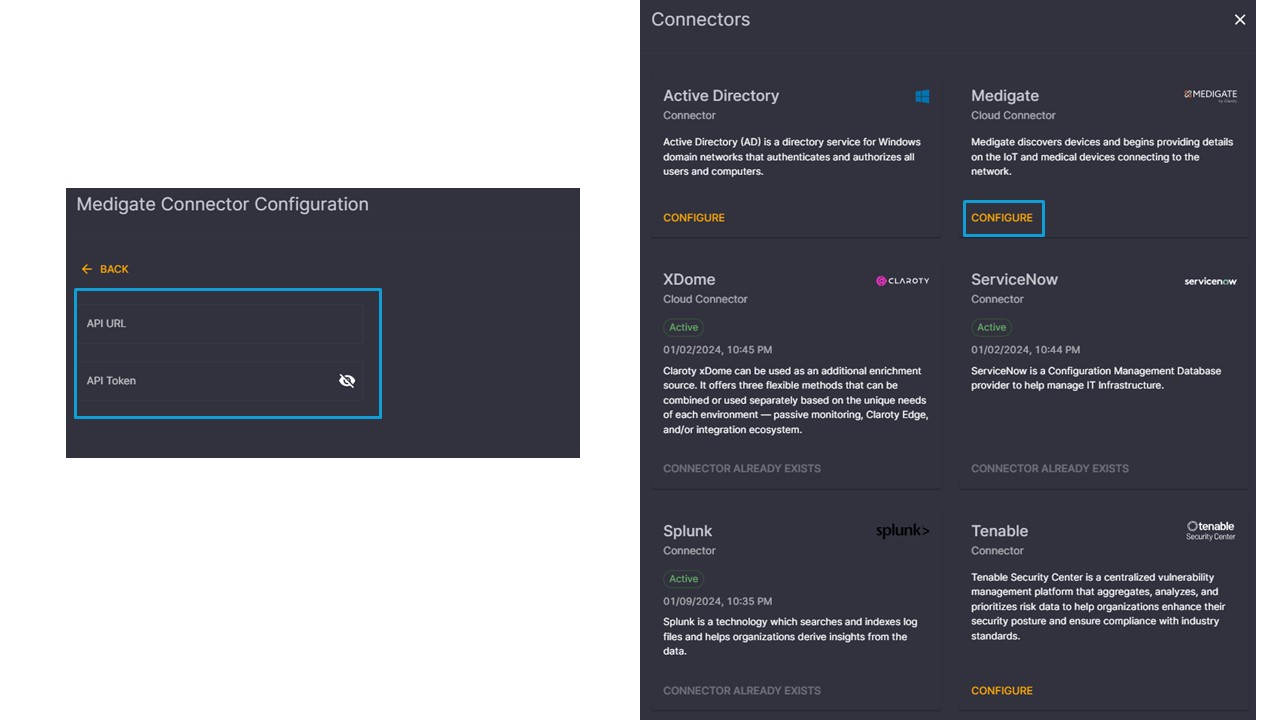
Task: Click the XDome timestamp 01/02/2024, 10:45 PM
Action: point(717,350)
